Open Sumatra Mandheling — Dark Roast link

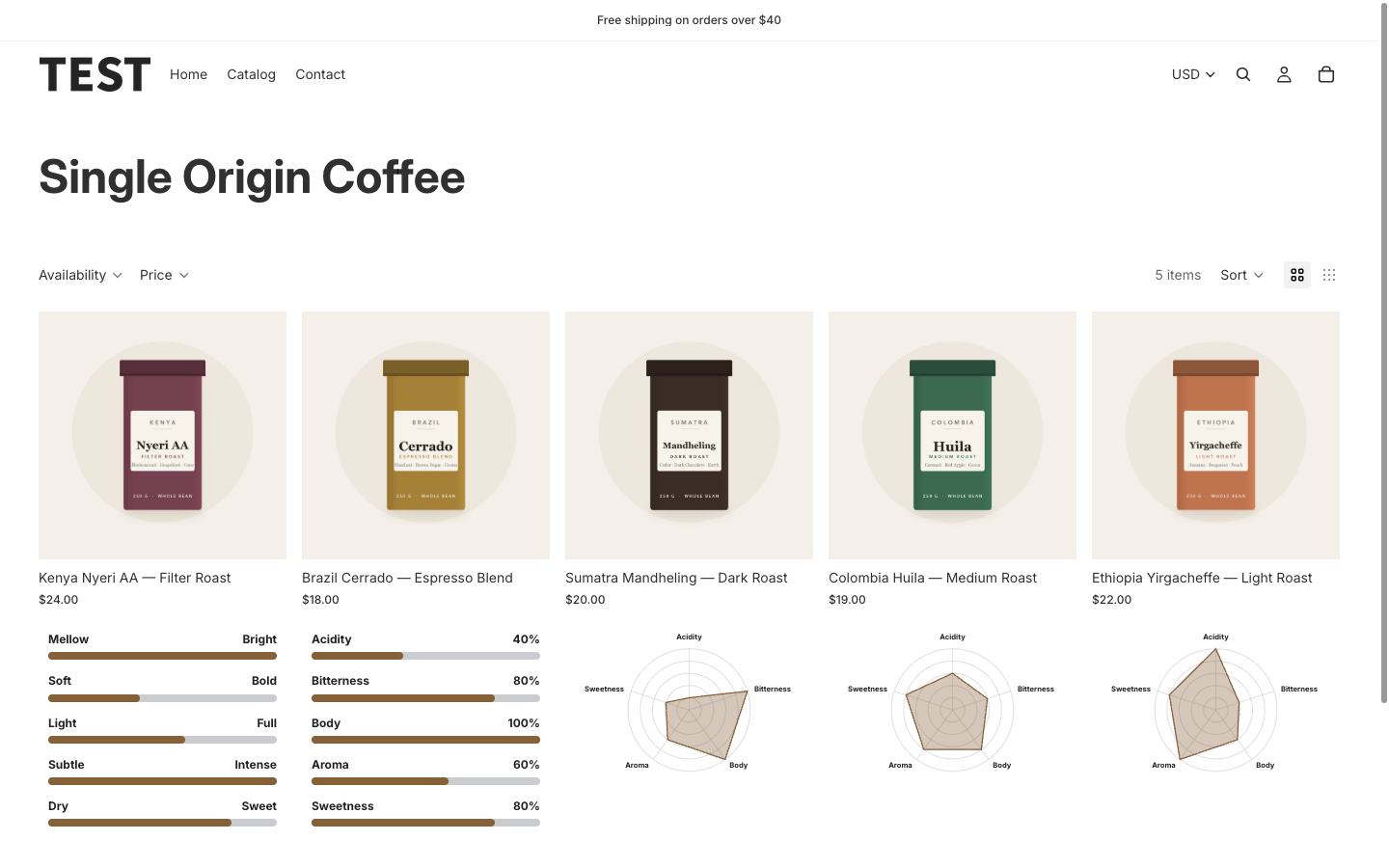(676, 578)
